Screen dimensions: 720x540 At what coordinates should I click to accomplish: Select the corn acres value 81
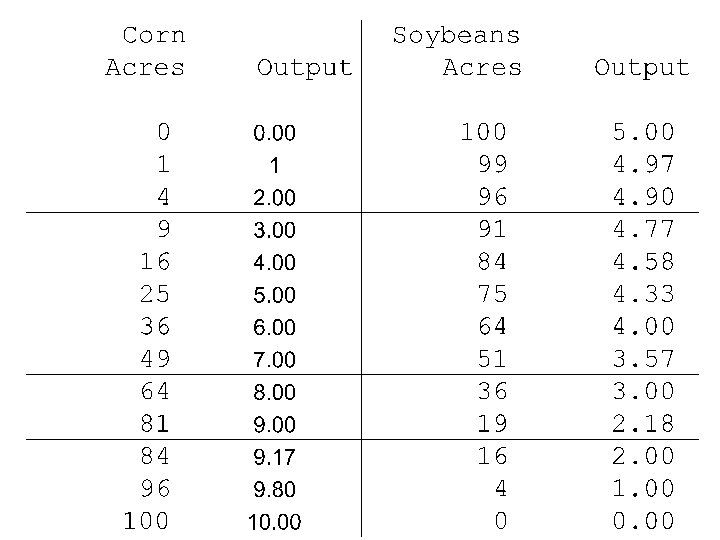point(156,424)
